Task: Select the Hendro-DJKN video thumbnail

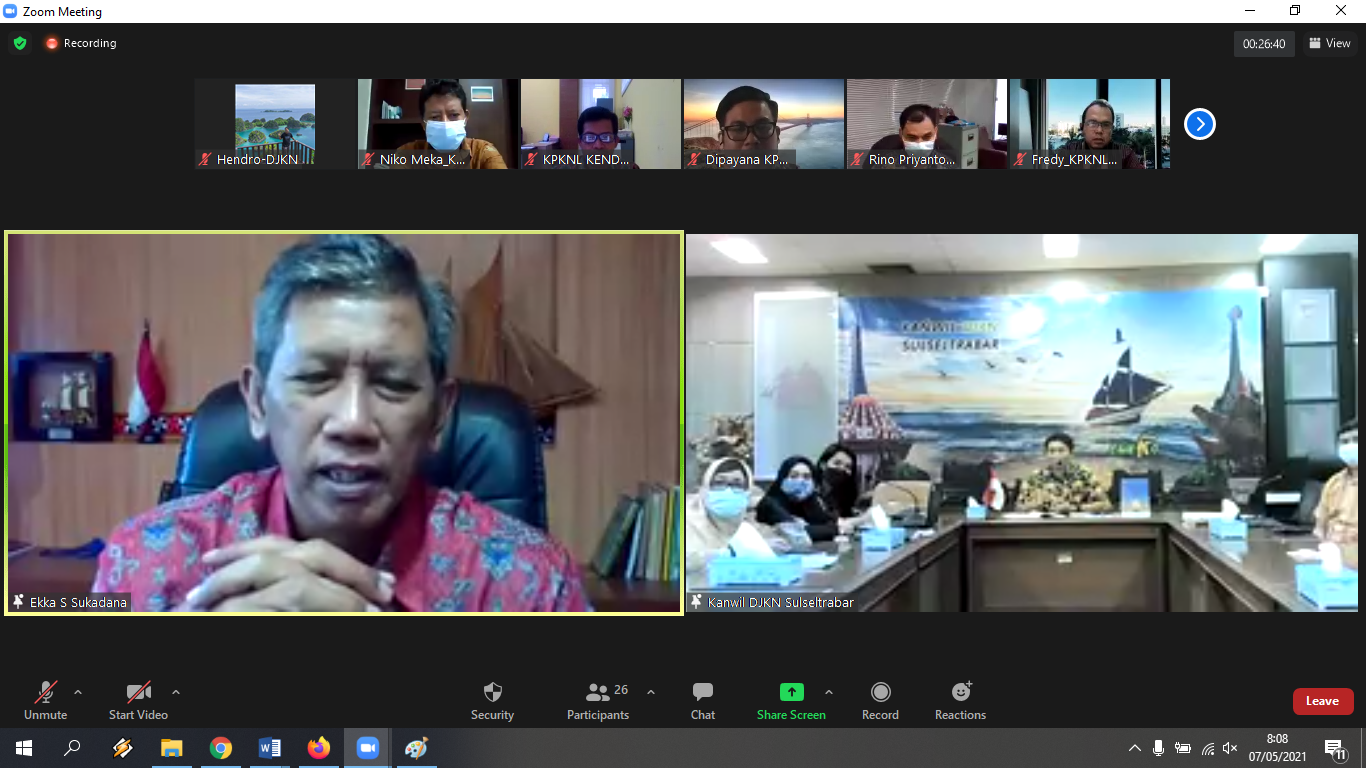Action: (275, 123)
